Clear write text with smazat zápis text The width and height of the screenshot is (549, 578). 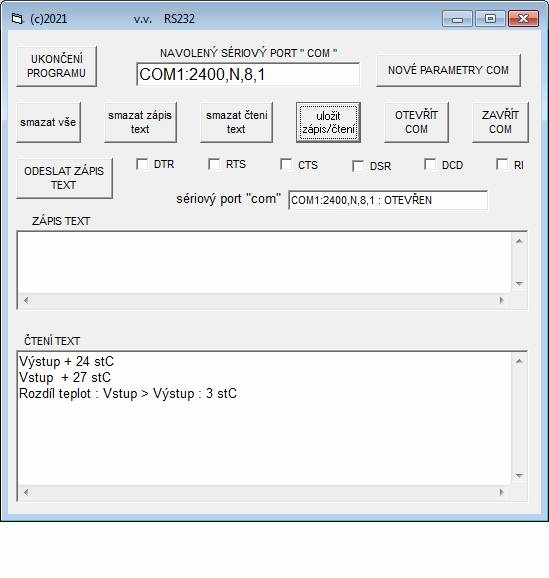pyautogui.click(x=140, y=122)
